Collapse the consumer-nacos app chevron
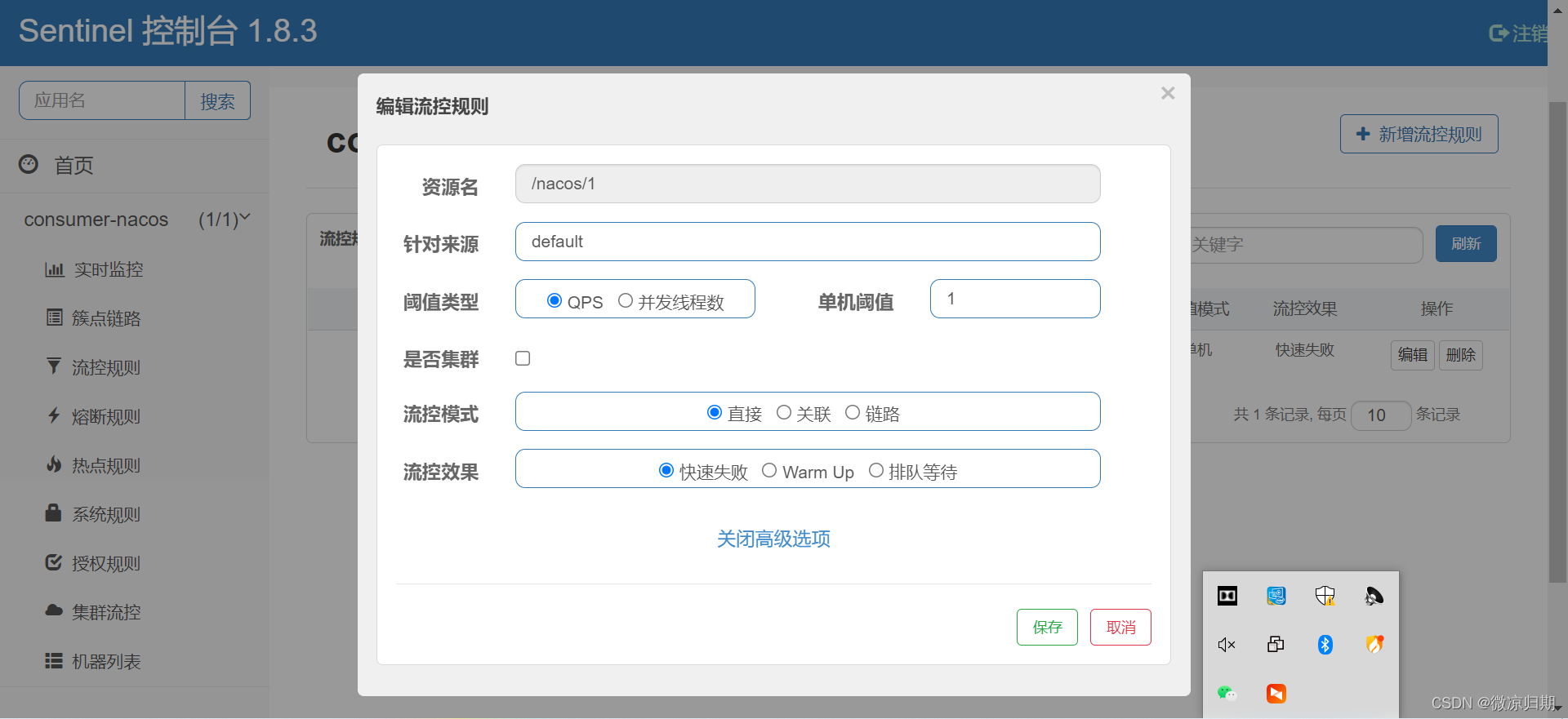 click(244, 218)
